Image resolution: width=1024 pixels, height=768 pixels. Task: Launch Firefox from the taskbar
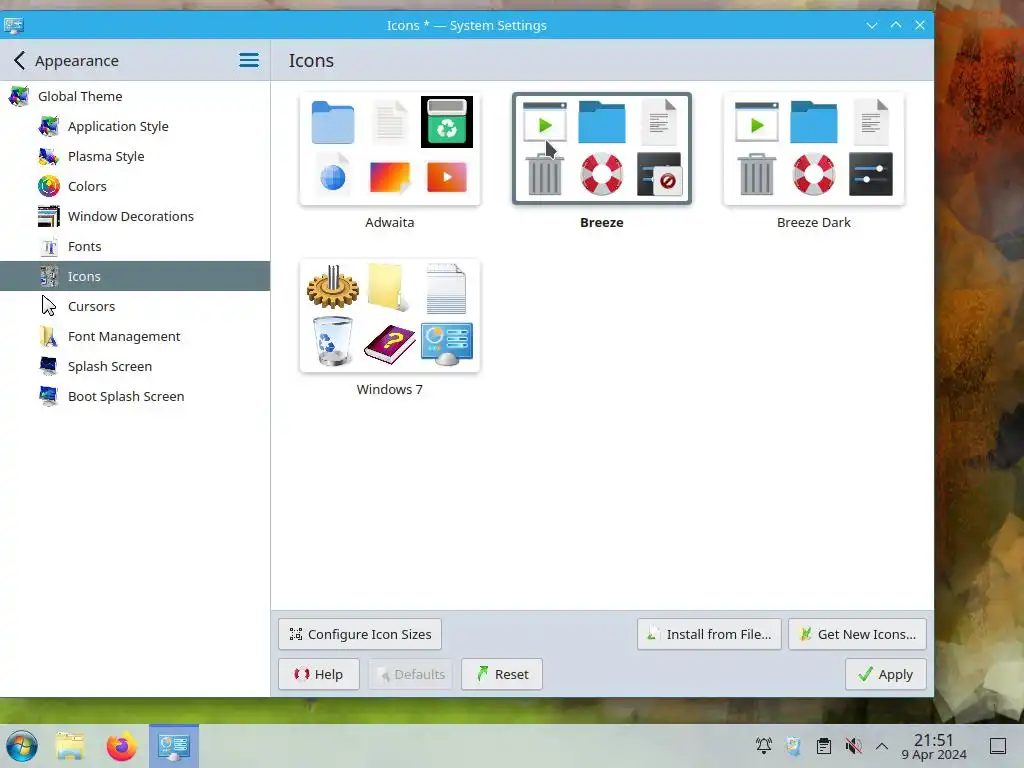click(121, 746)
